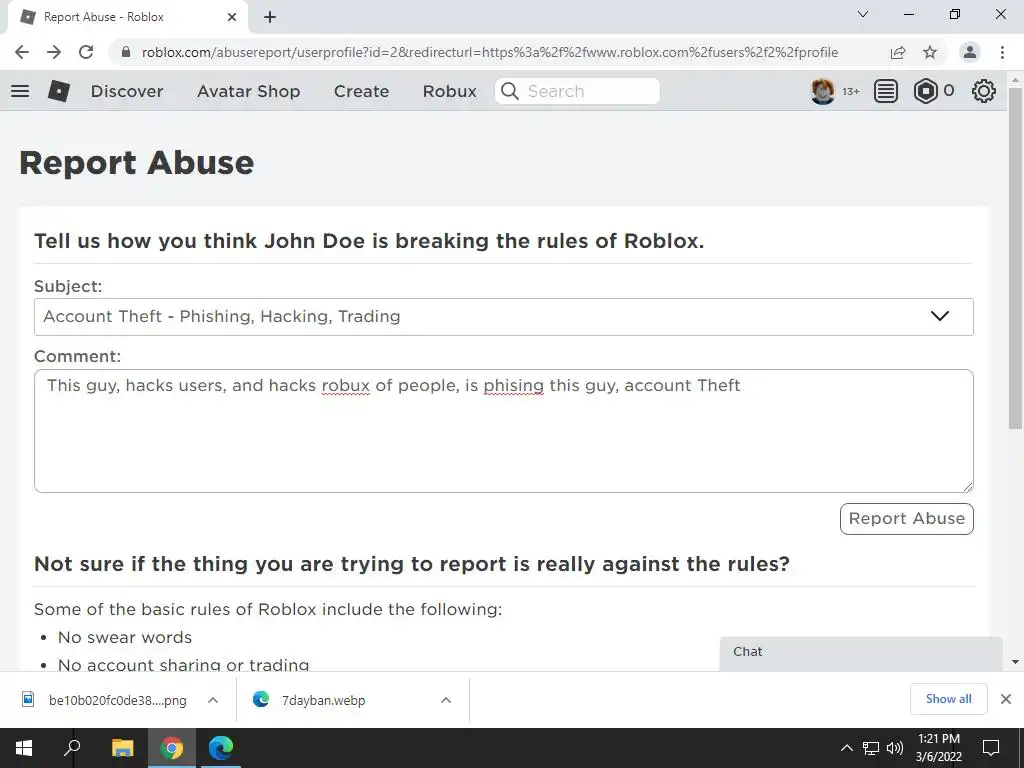
Task: Show hidden system tray icons
Action: [x=846, y=748]
